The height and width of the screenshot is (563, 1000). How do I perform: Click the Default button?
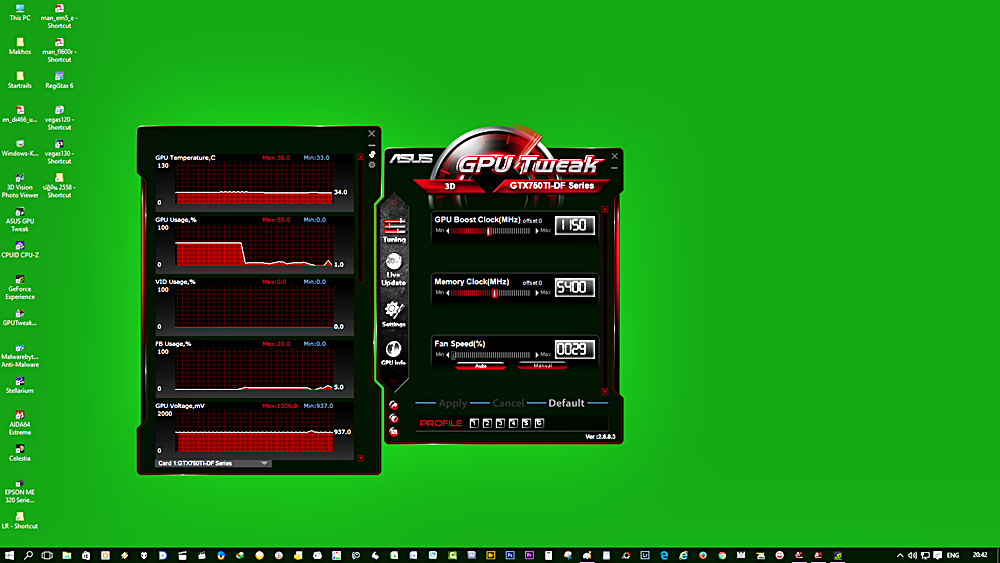(x=566, y=403)
